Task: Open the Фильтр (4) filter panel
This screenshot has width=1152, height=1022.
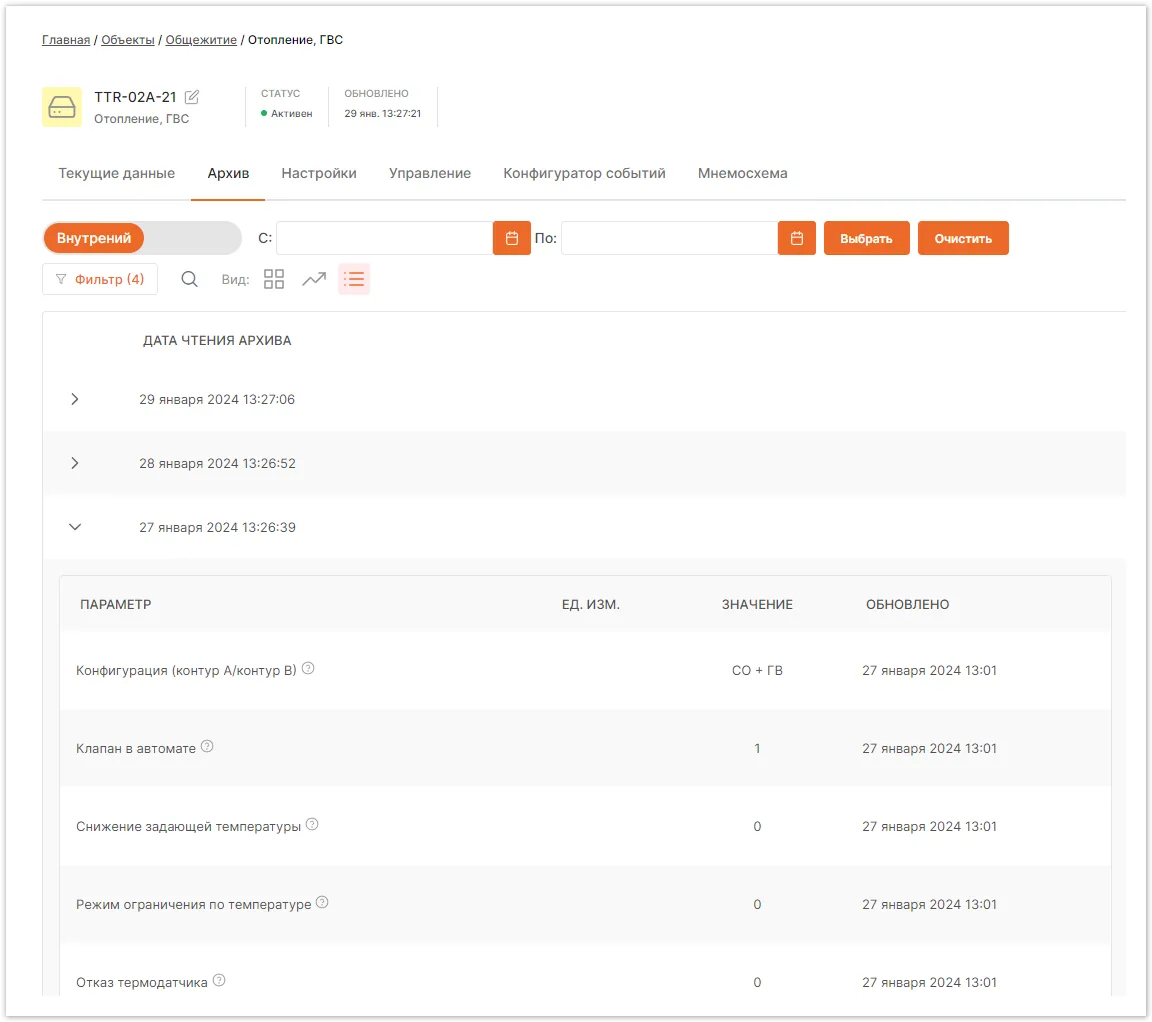Action: tap(100, 279)
